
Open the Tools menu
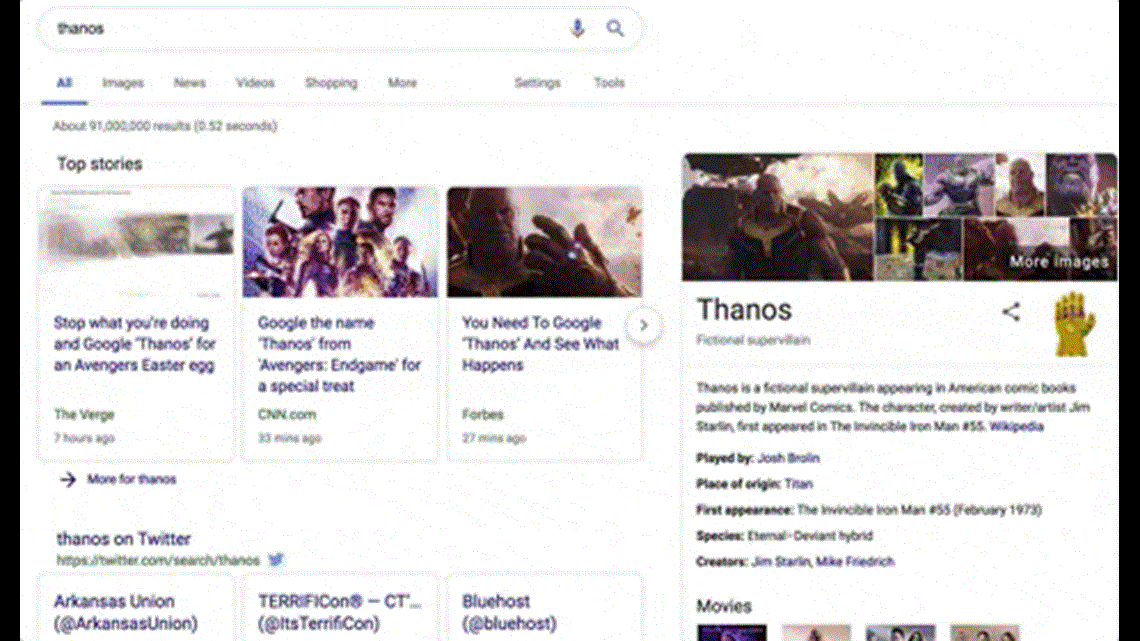coord(609,83)
